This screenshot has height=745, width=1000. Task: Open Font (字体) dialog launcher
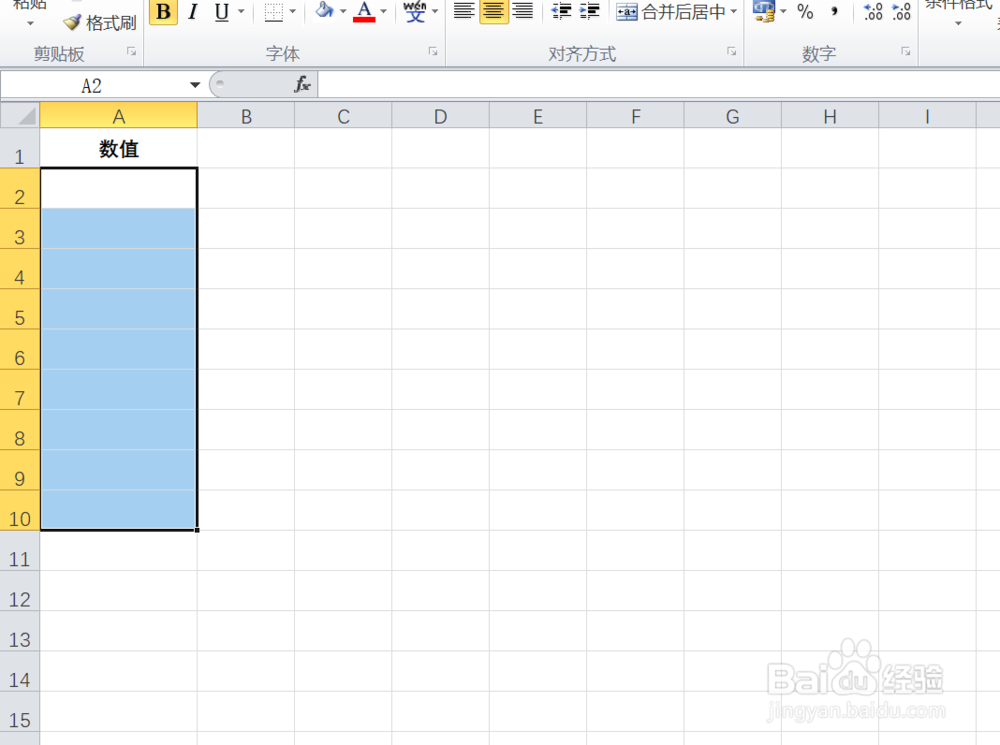[433, 52]
